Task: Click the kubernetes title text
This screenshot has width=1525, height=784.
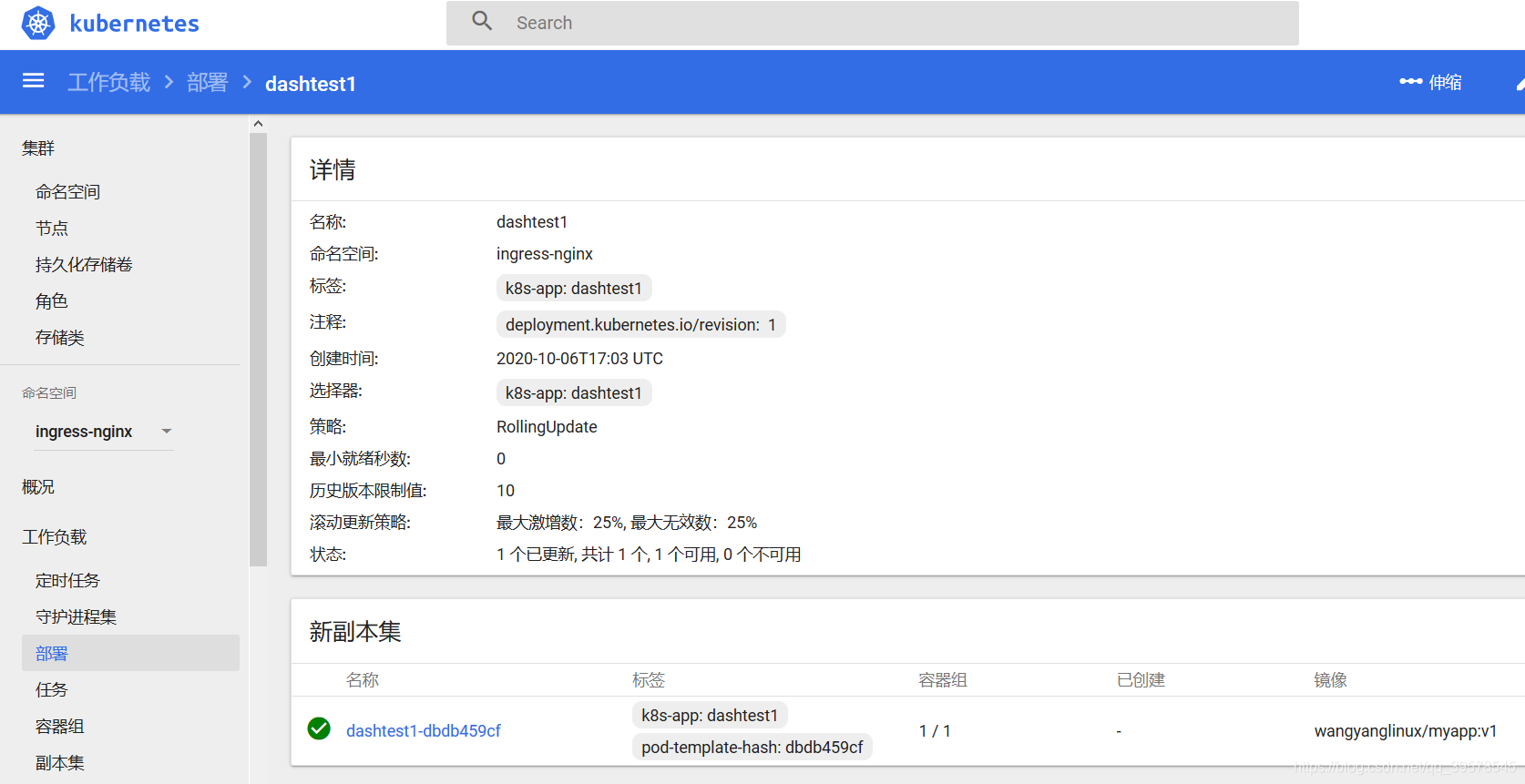Action: click(x=135, y=24)
